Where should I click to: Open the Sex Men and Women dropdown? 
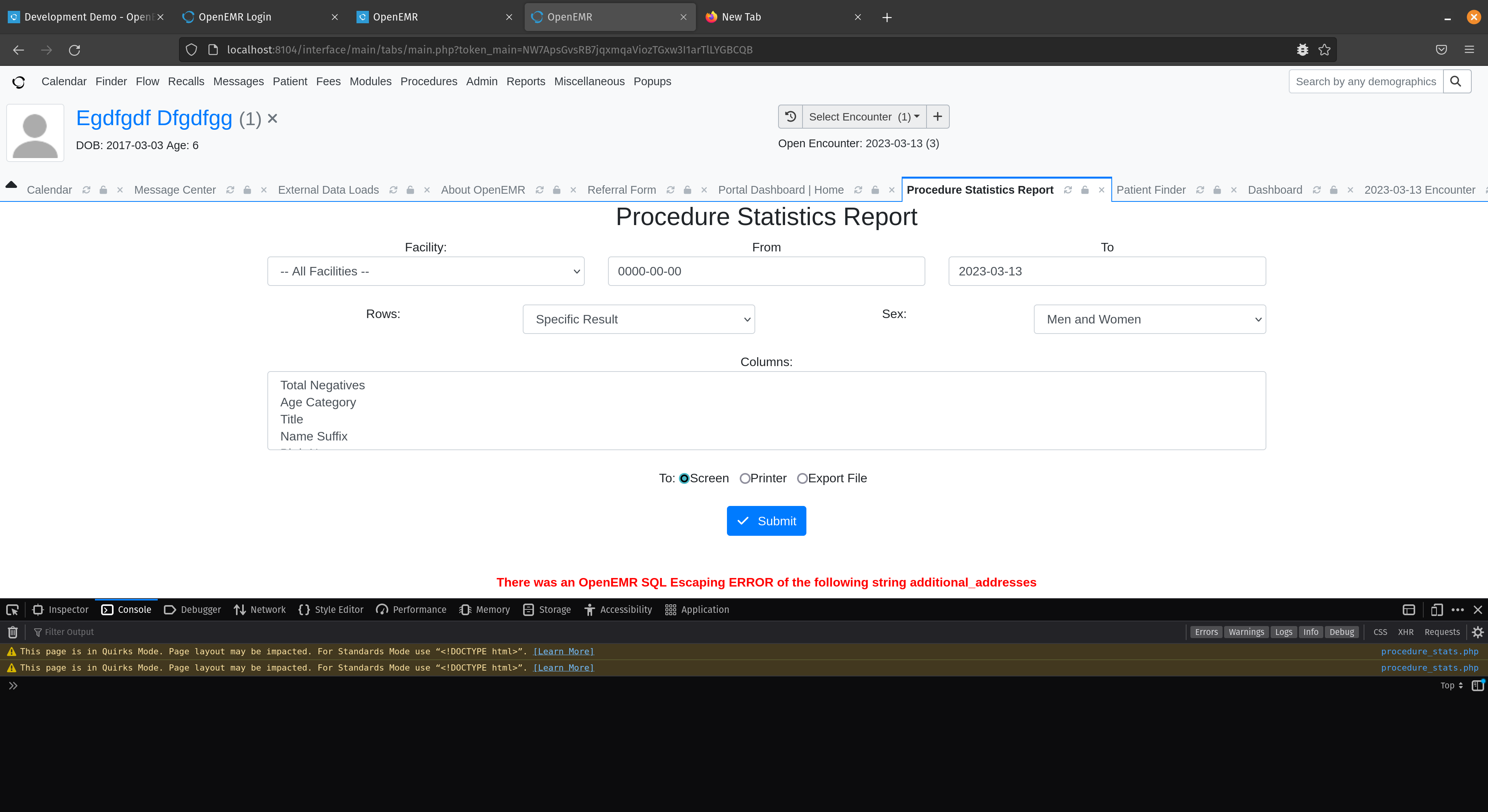point(1149,319)
